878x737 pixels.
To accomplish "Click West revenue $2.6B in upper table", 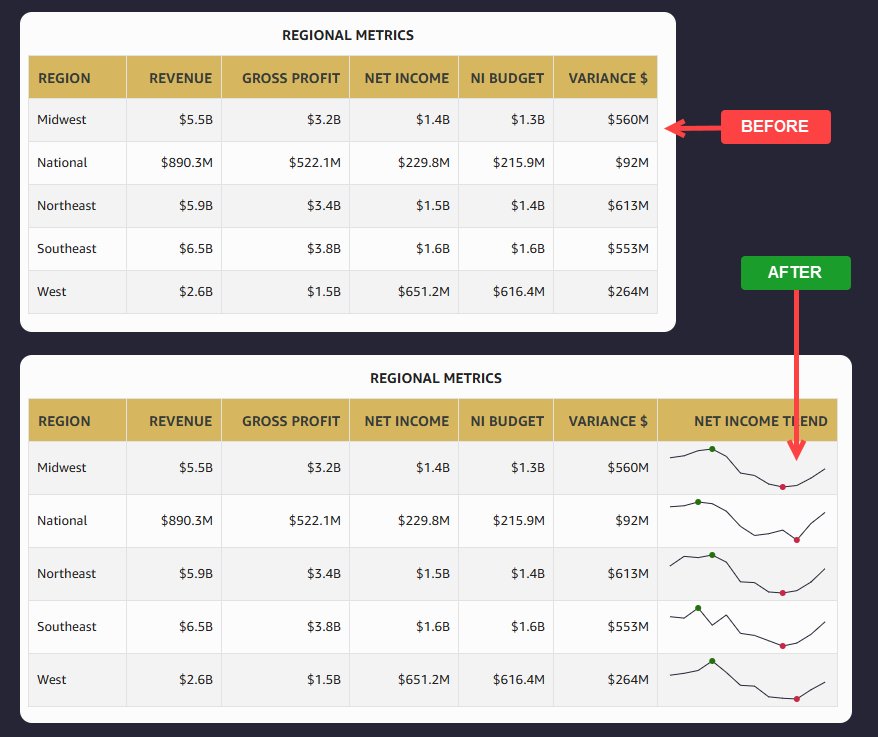I will [196, 292].
